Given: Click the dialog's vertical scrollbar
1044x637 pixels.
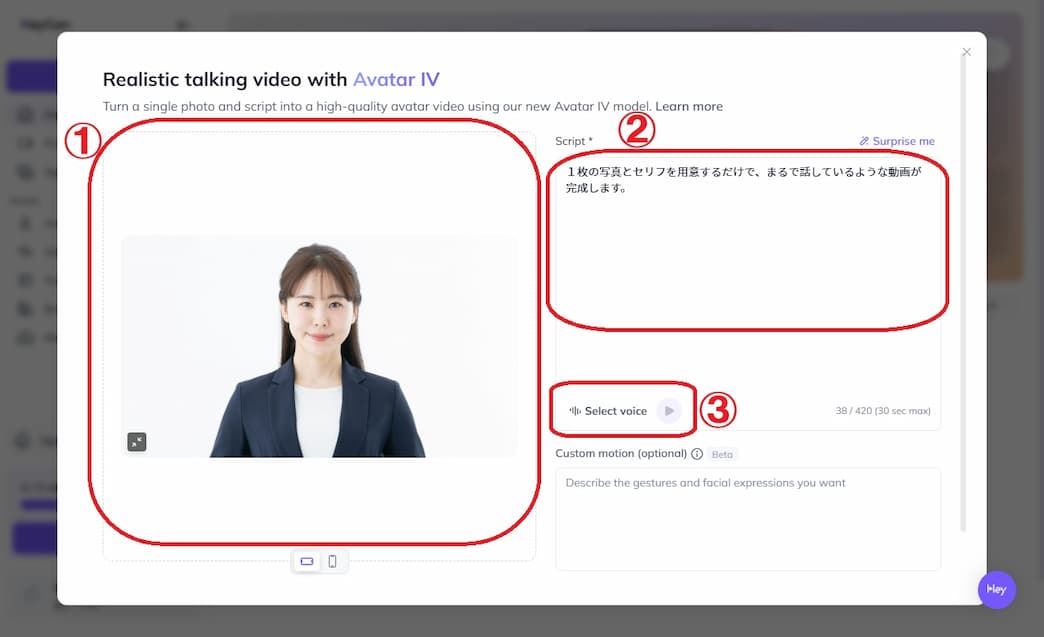Looking at the screenshot, I should point(964,300).
